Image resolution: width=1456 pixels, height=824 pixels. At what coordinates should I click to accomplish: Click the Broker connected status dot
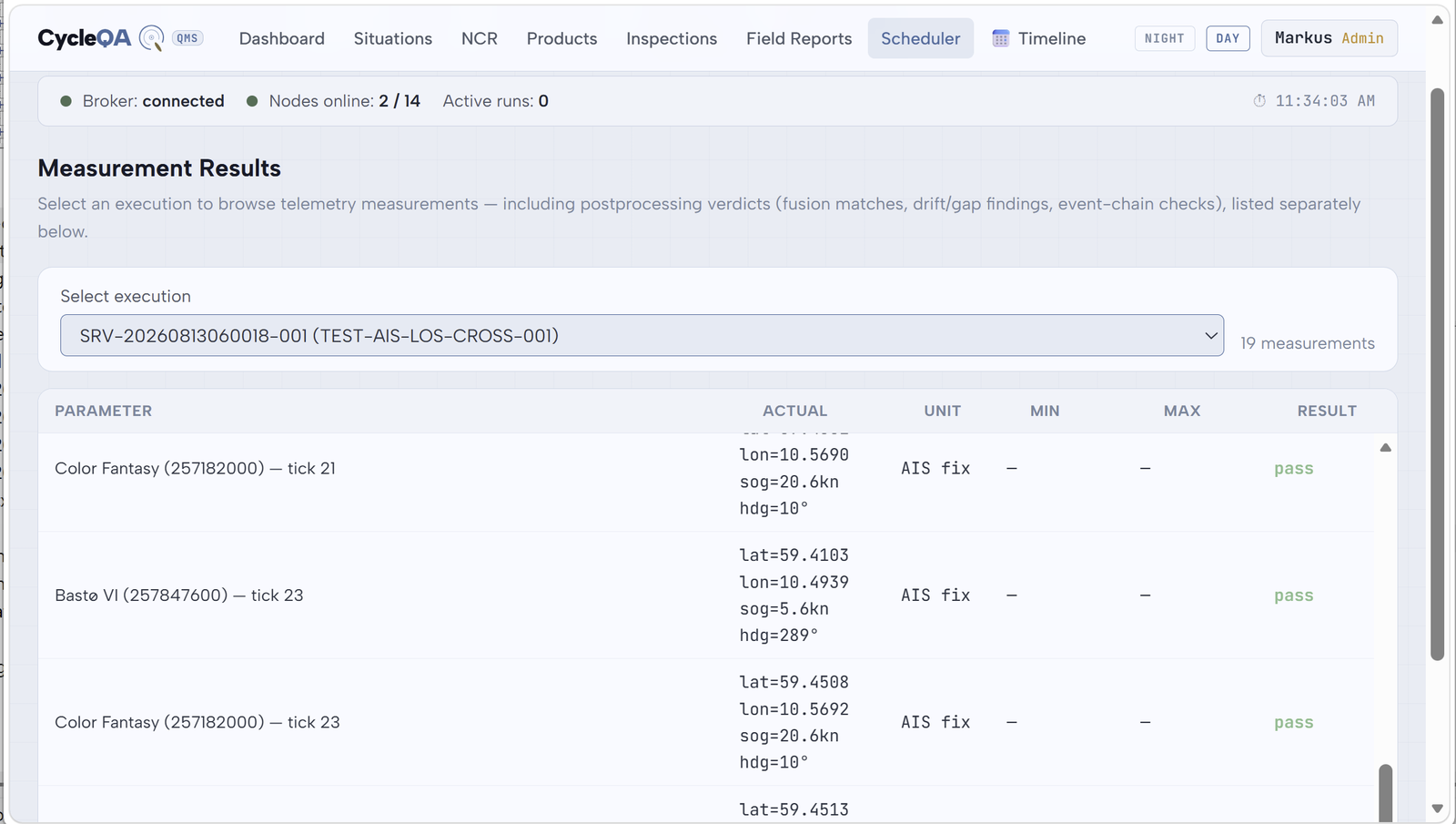pos(66,101)
